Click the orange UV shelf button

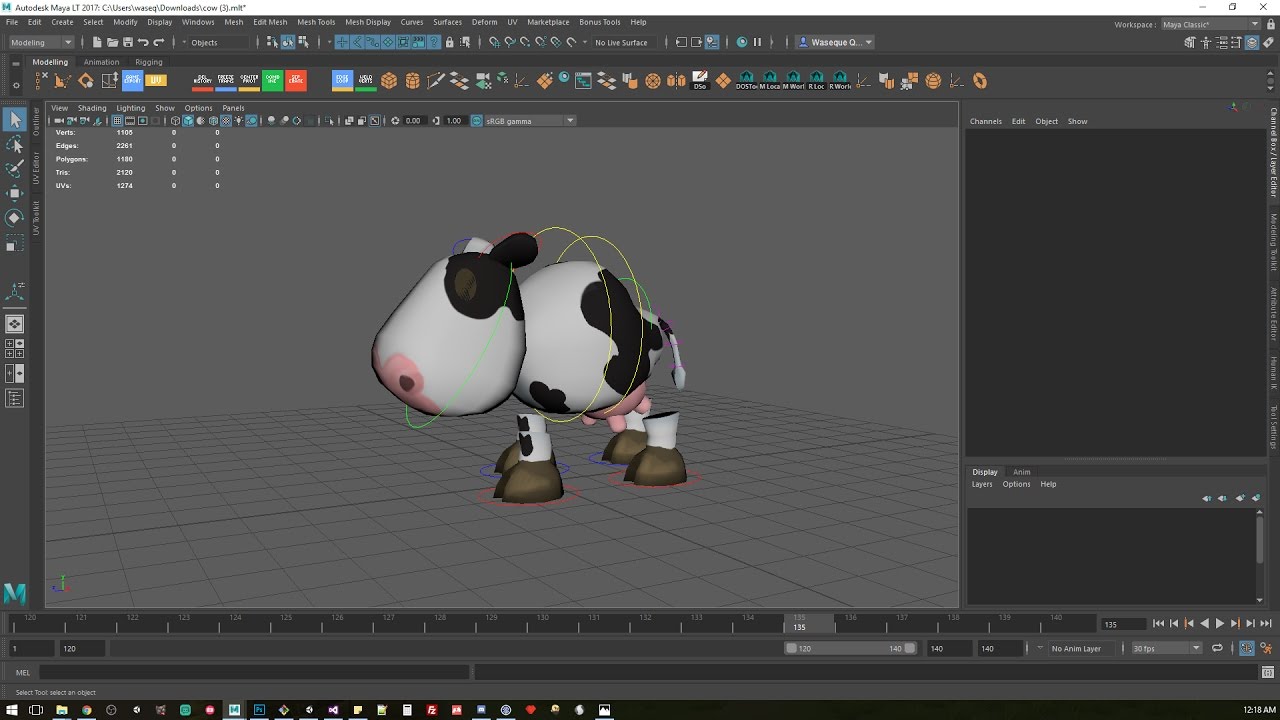155,81
